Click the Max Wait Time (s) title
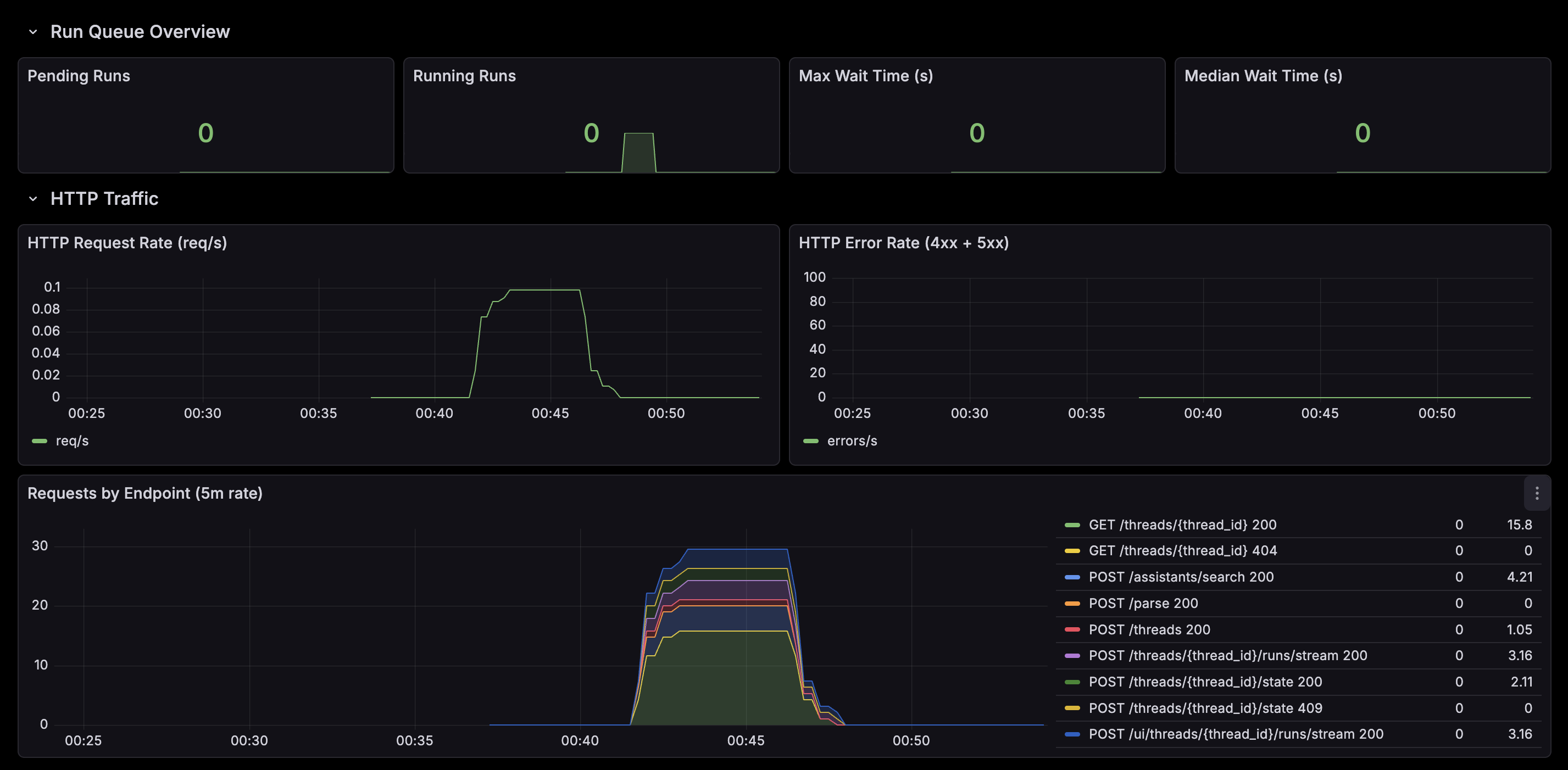This screenshot has width=1568, height=770. pyautogui.click(x=865, y=76)
